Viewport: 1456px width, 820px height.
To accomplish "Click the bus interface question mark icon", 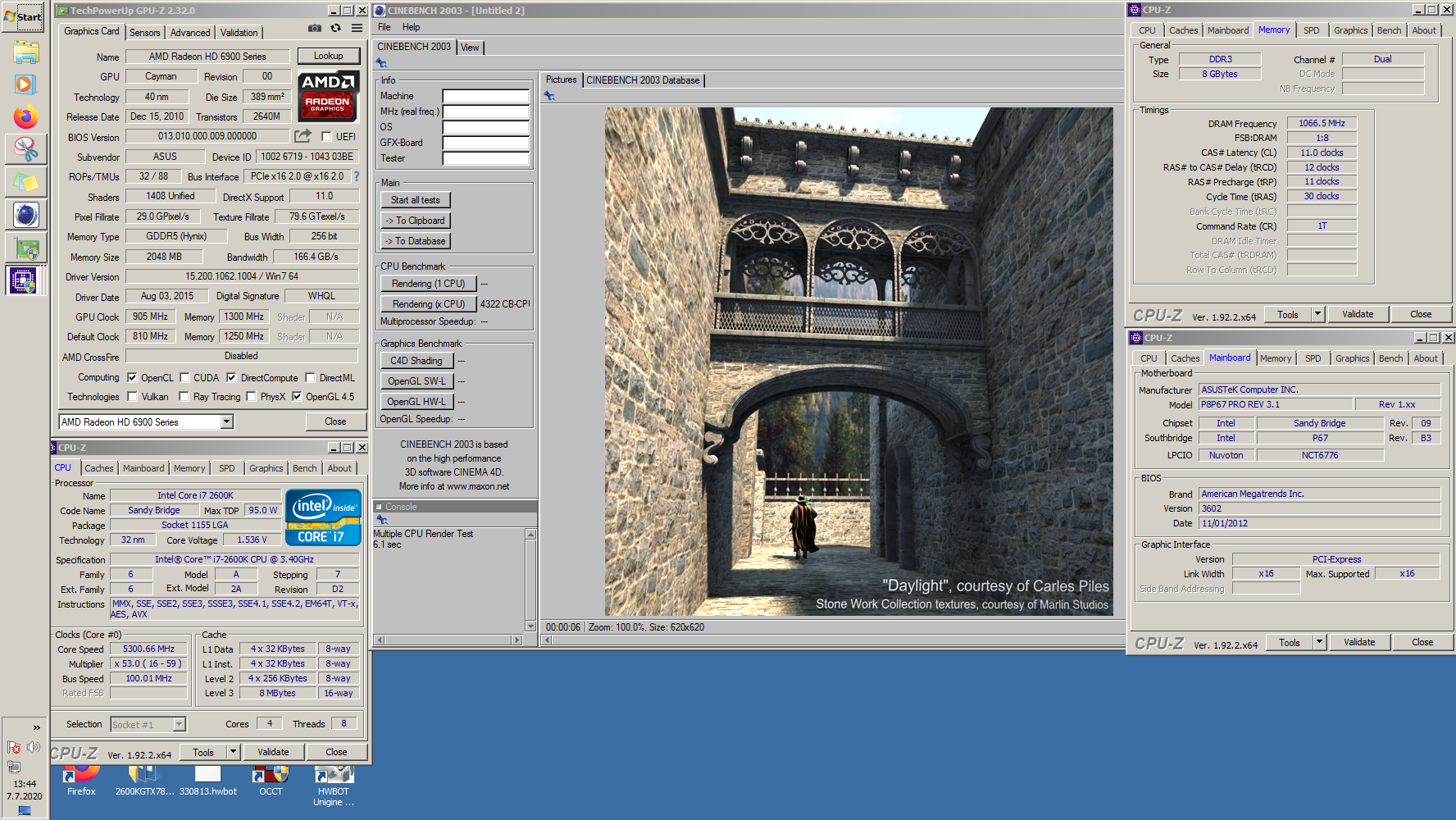I will coord(356,176).
